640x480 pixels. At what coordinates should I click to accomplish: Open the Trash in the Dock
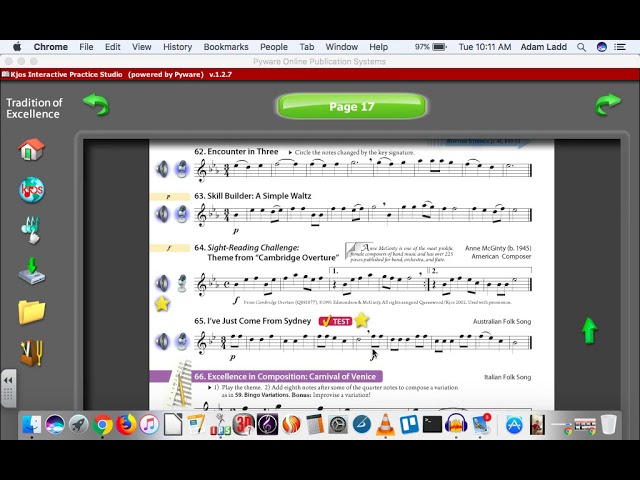[x=608, y=424]
